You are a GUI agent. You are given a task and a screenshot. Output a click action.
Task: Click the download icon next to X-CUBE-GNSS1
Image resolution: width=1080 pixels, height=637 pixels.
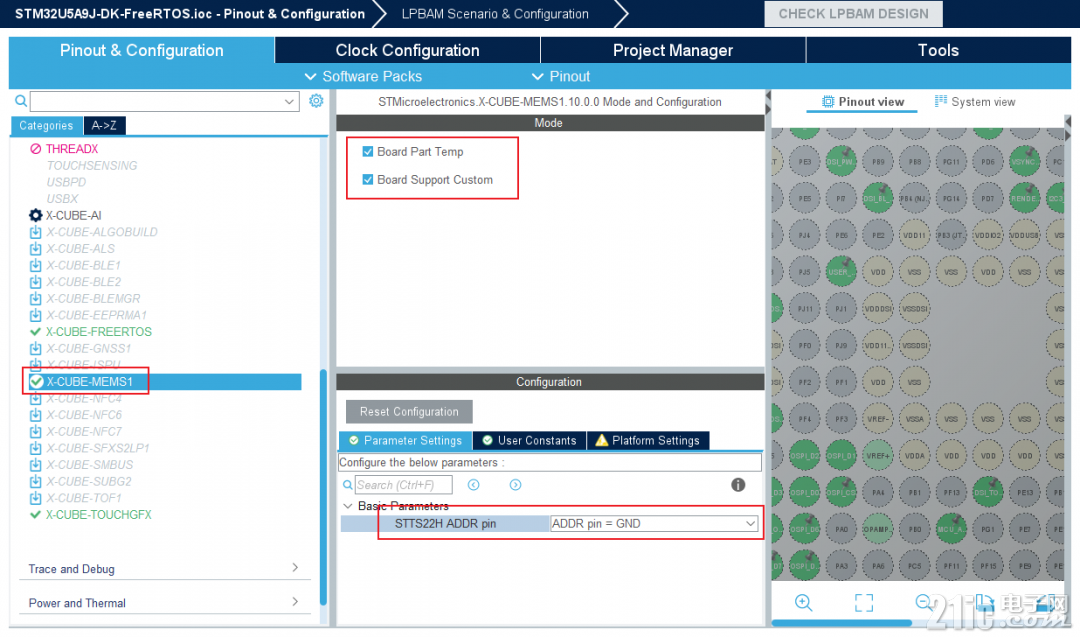36,348
